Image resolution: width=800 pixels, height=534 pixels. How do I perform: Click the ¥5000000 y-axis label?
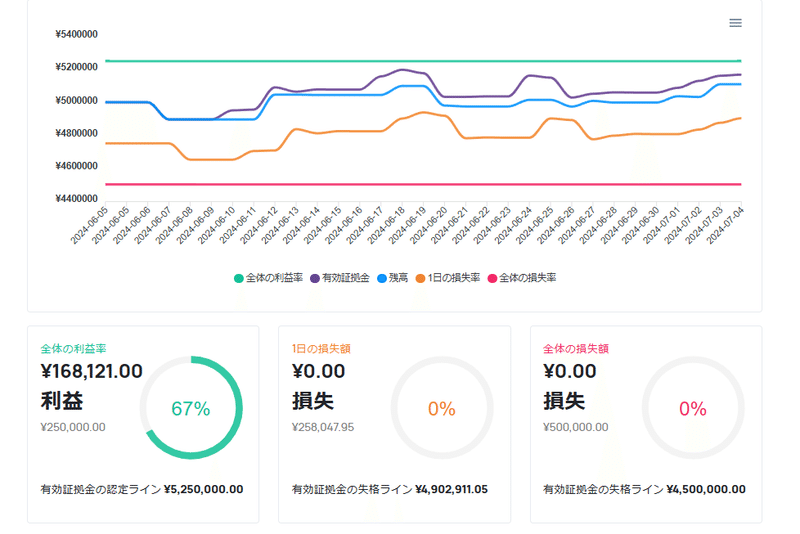click(x=77, y=100)
